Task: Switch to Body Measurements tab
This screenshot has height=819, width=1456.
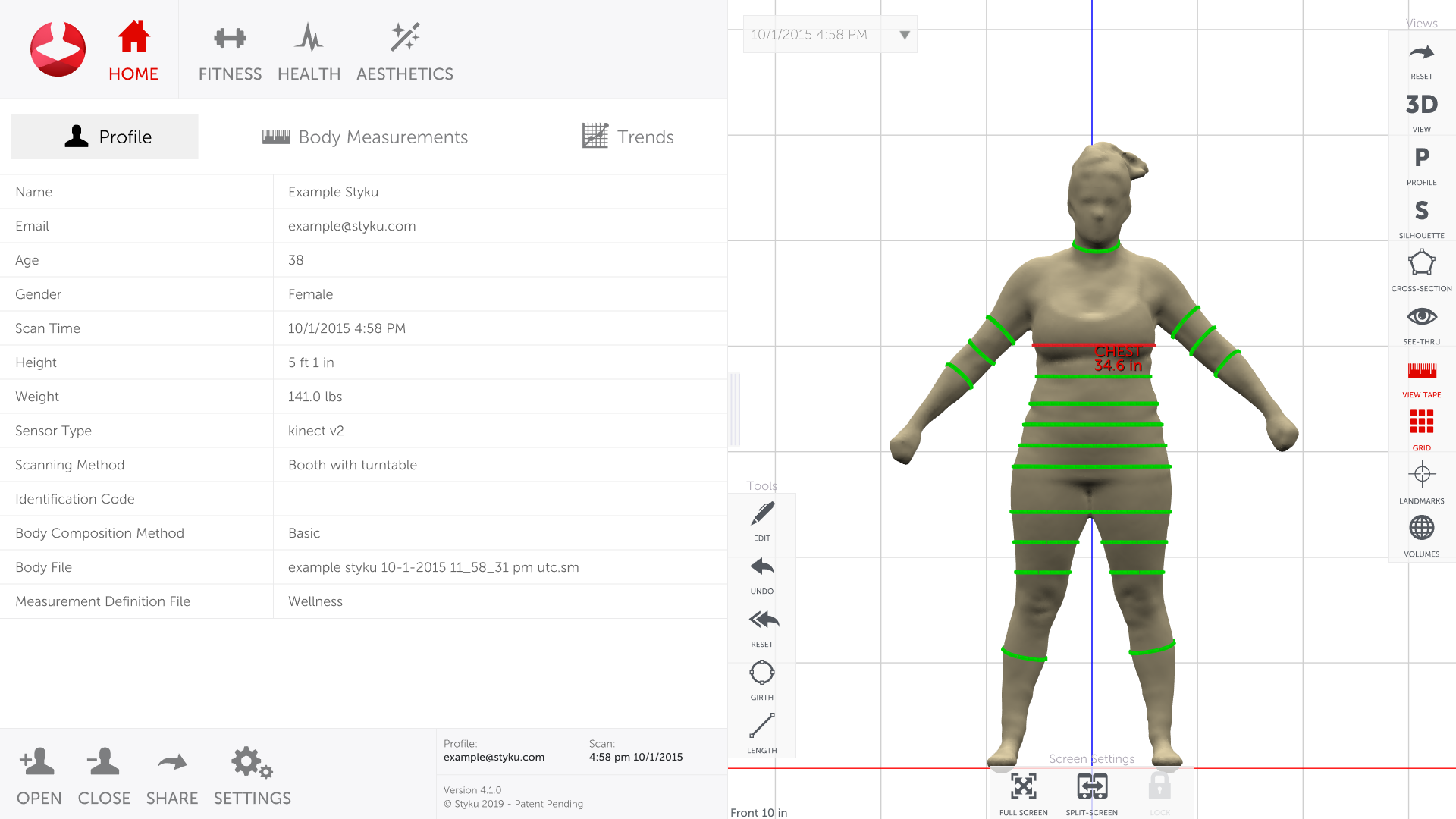Action: coord(365,136)
